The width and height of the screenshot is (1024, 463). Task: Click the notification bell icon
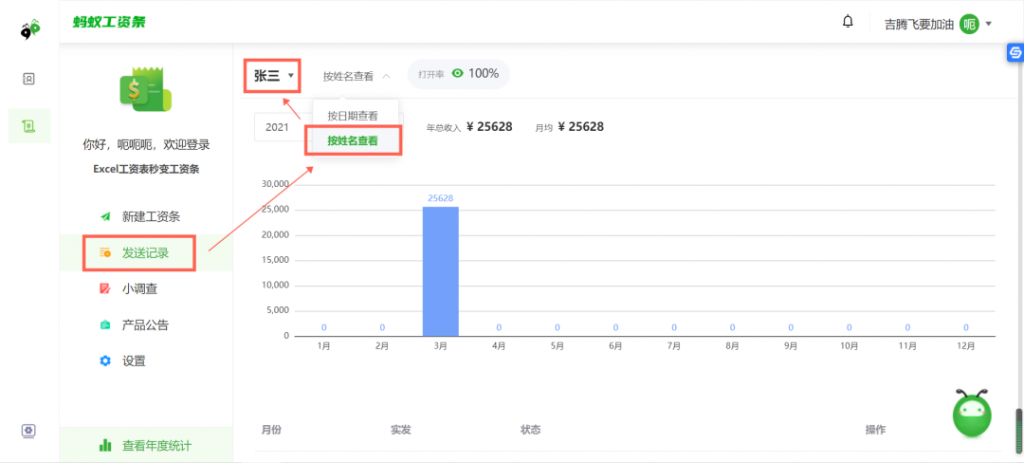point(848,22)
